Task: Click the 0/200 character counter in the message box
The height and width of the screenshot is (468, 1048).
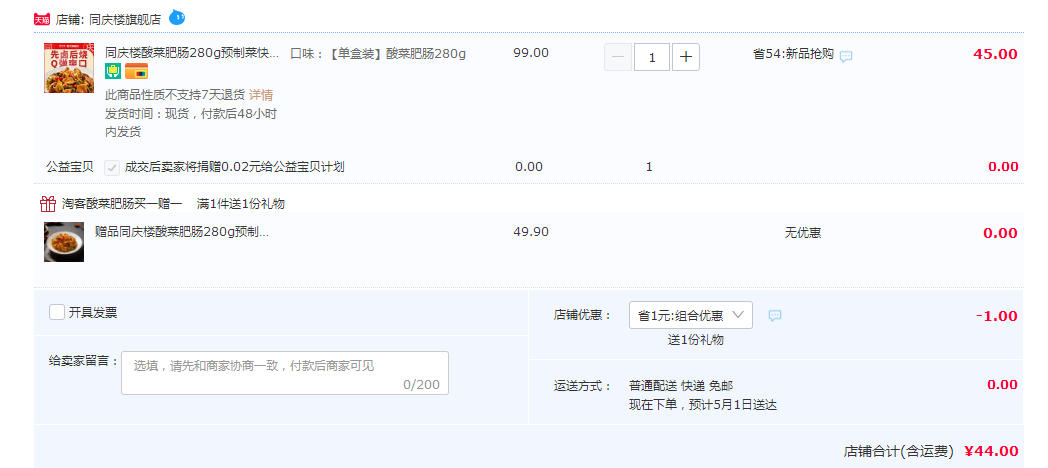Action: (421, 384)
